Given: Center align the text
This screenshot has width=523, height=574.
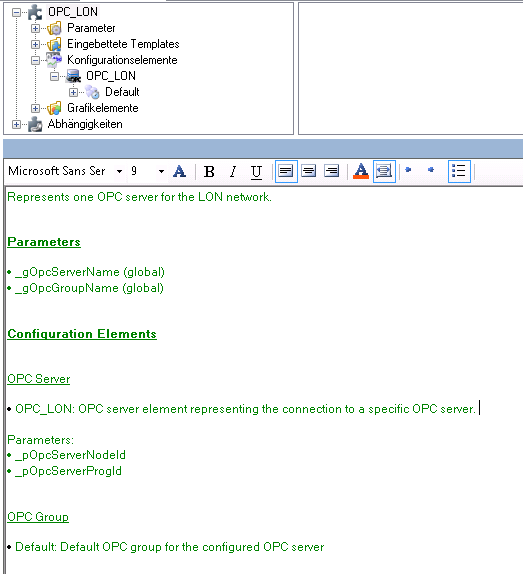Looking at the screenshot, I should point(309,171).
